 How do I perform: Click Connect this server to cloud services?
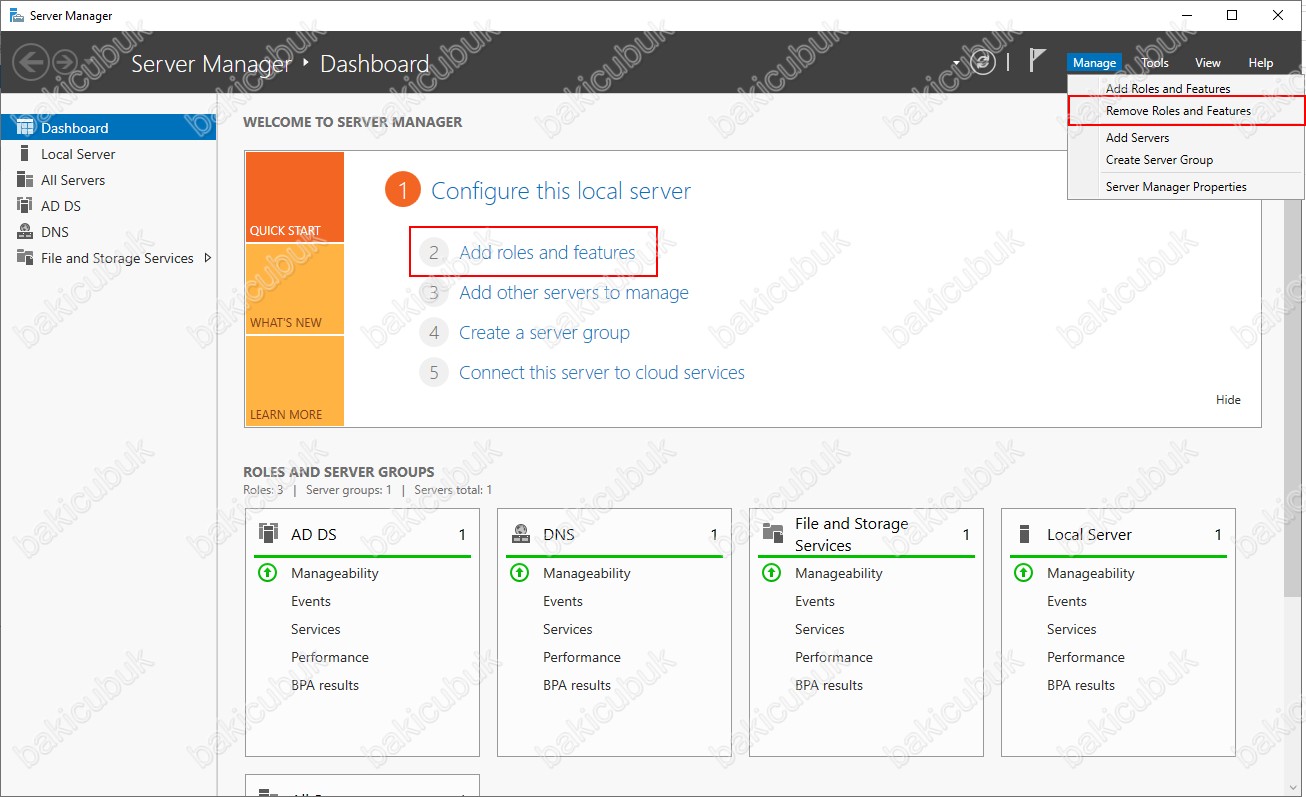pos(602,373)
